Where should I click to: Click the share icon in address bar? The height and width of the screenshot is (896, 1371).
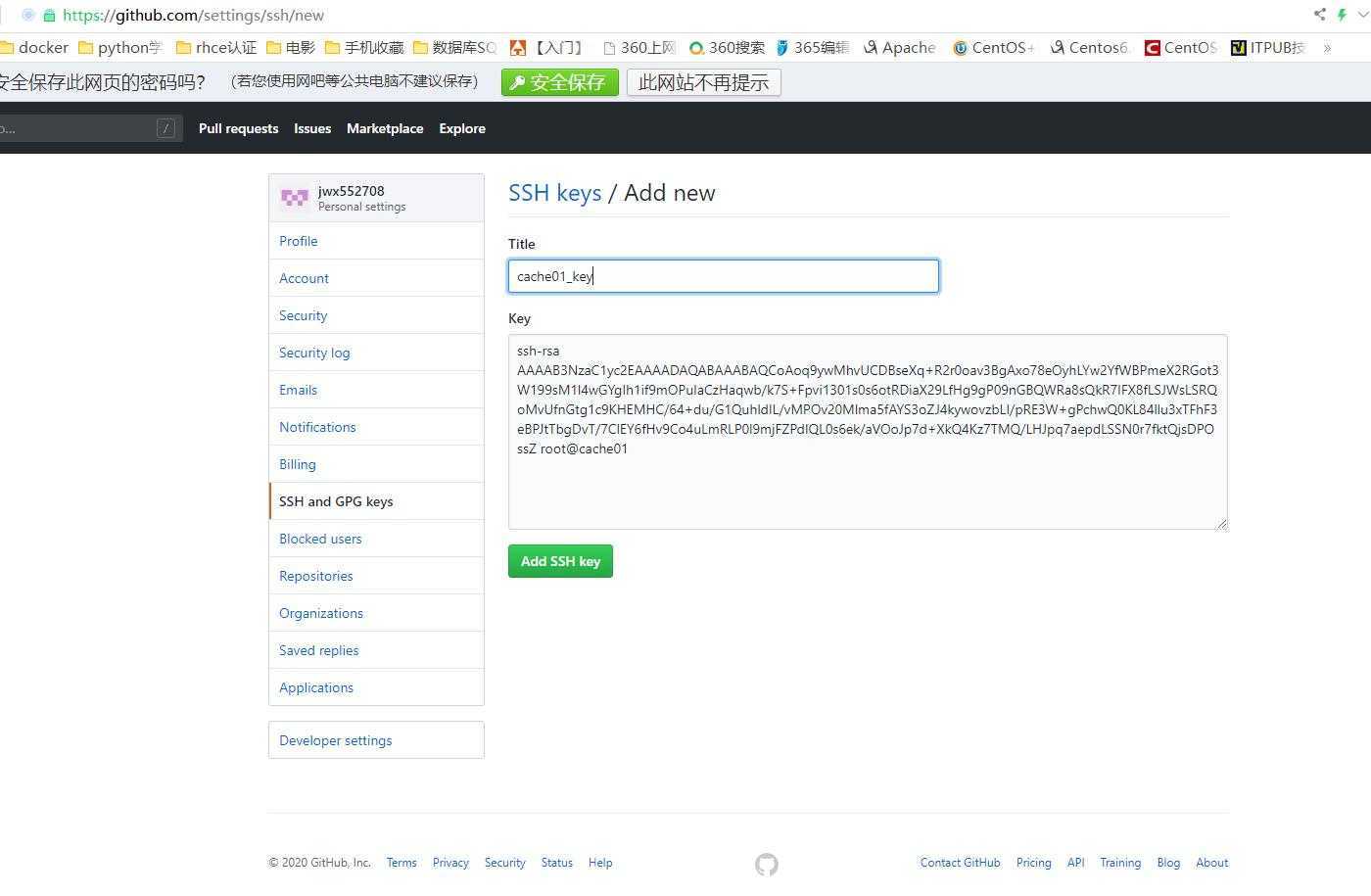coord(1320,14)
